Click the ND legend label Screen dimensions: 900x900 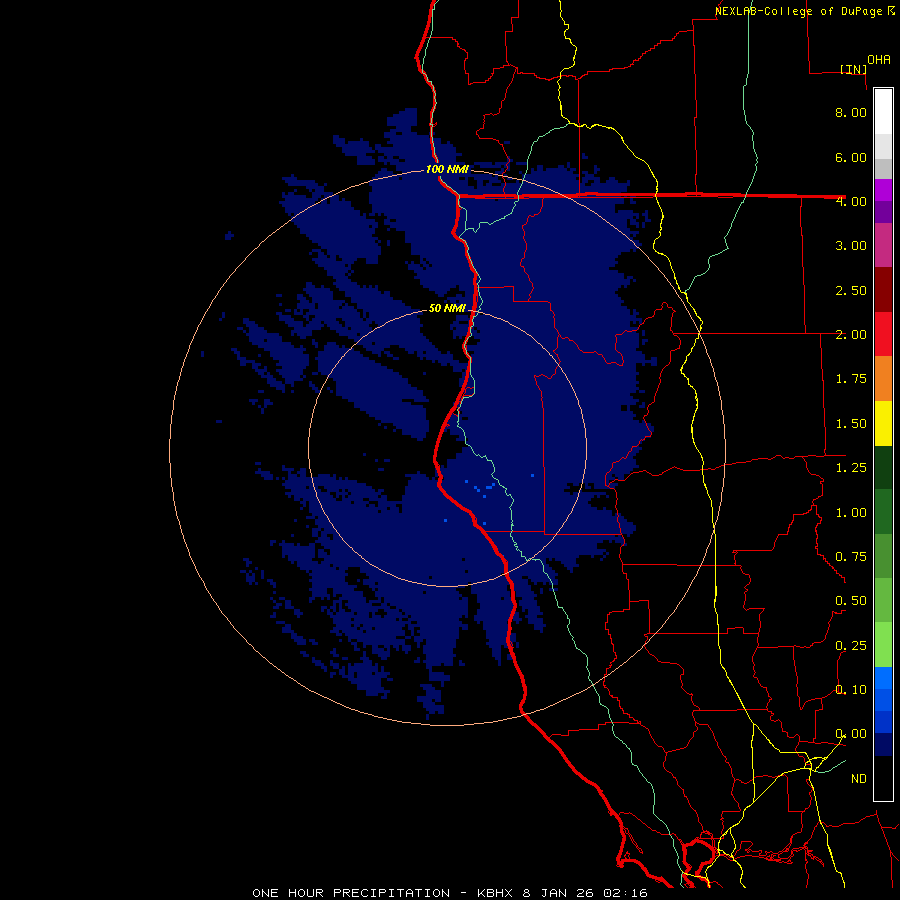859,779
